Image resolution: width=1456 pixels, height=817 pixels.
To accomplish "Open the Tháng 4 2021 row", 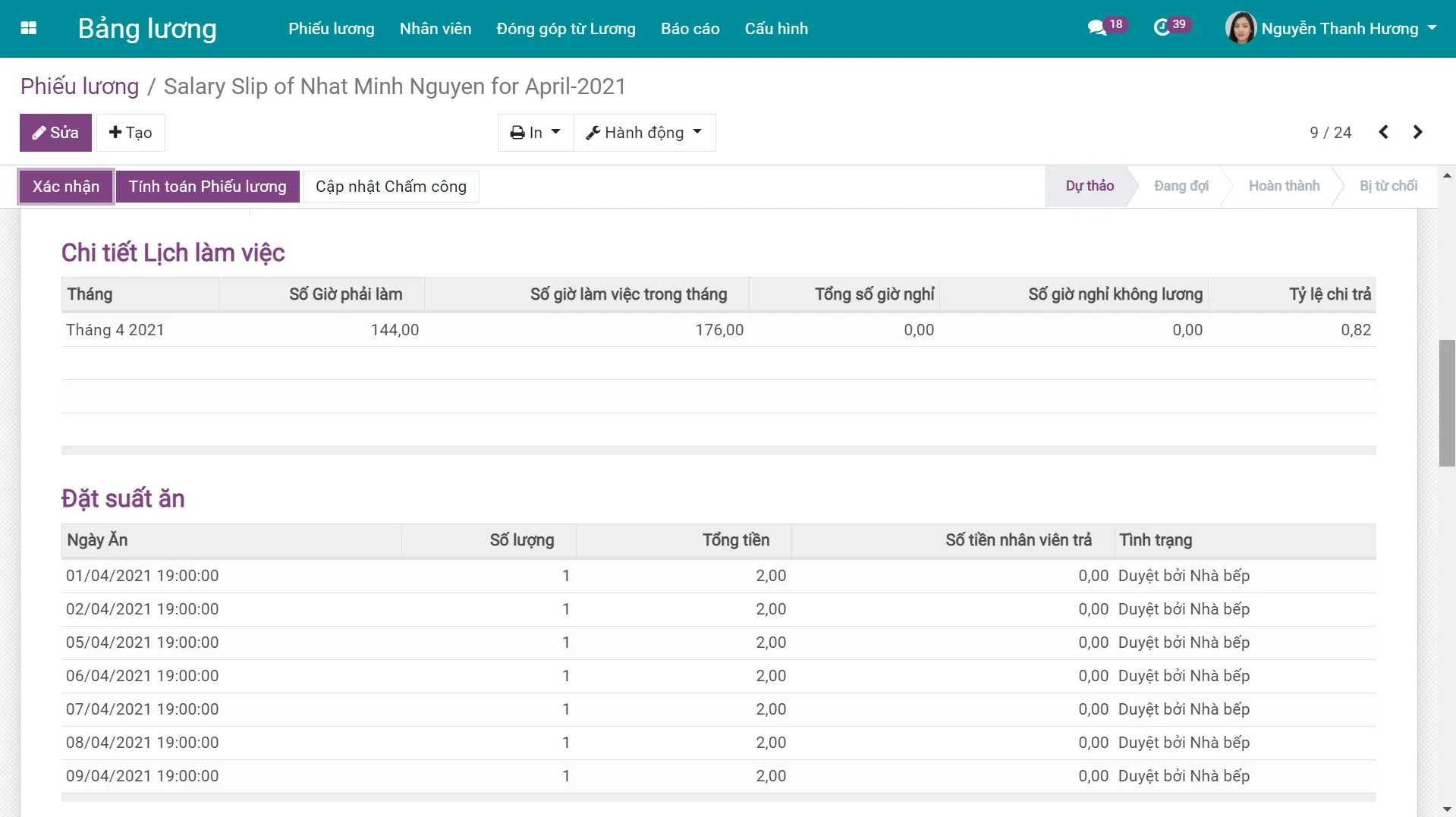I will 719,330.
